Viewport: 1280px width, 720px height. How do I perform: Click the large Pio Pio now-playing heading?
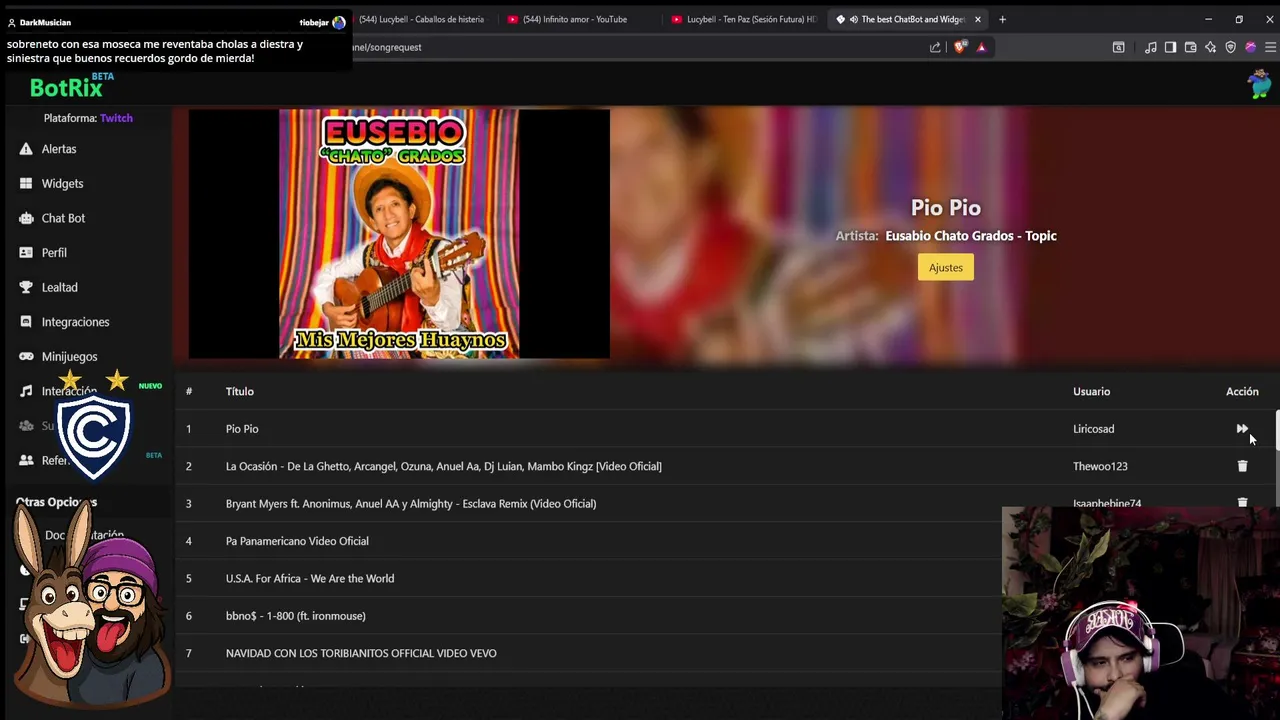(945, 207)
